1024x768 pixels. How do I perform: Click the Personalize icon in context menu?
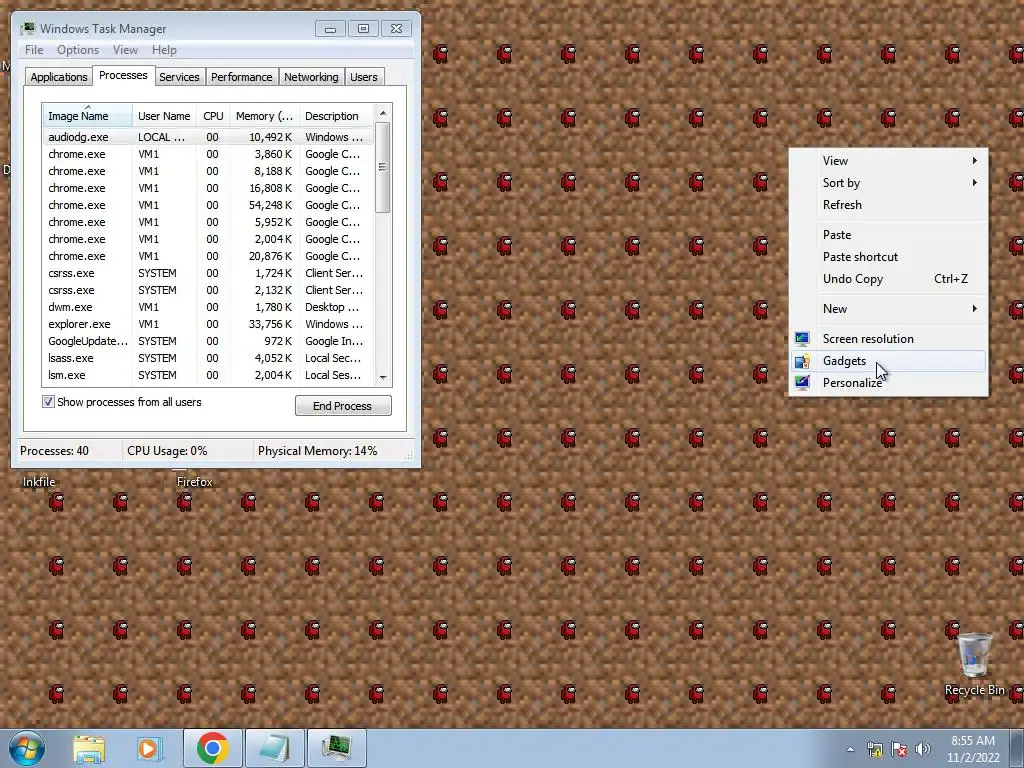[802, 383]
